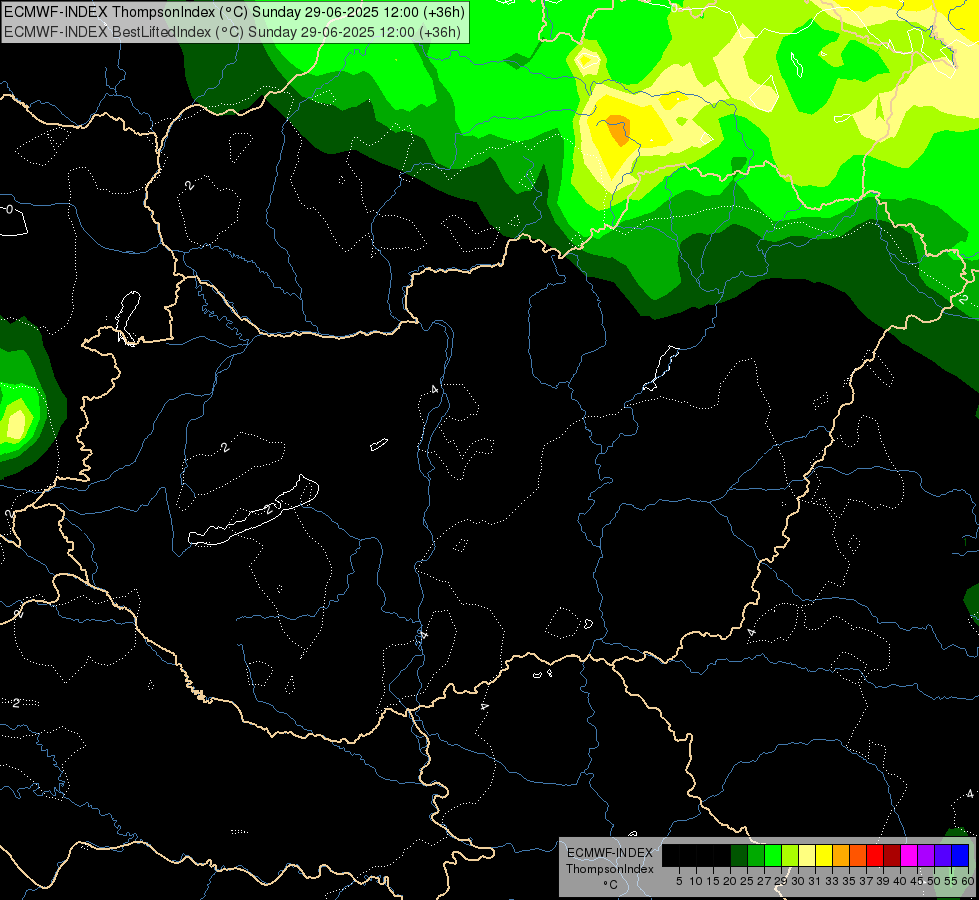Click legend tick value 60

968,881
